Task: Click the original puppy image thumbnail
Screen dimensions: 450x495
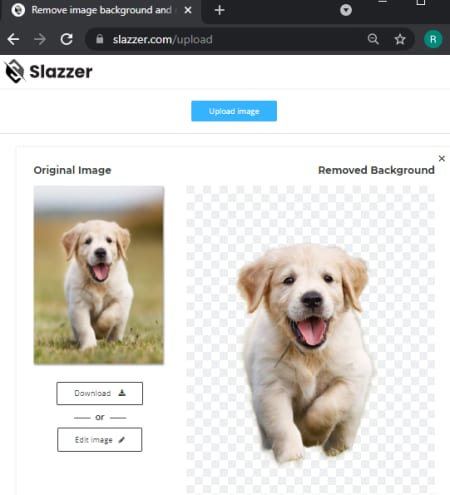Action: (99, 275)
